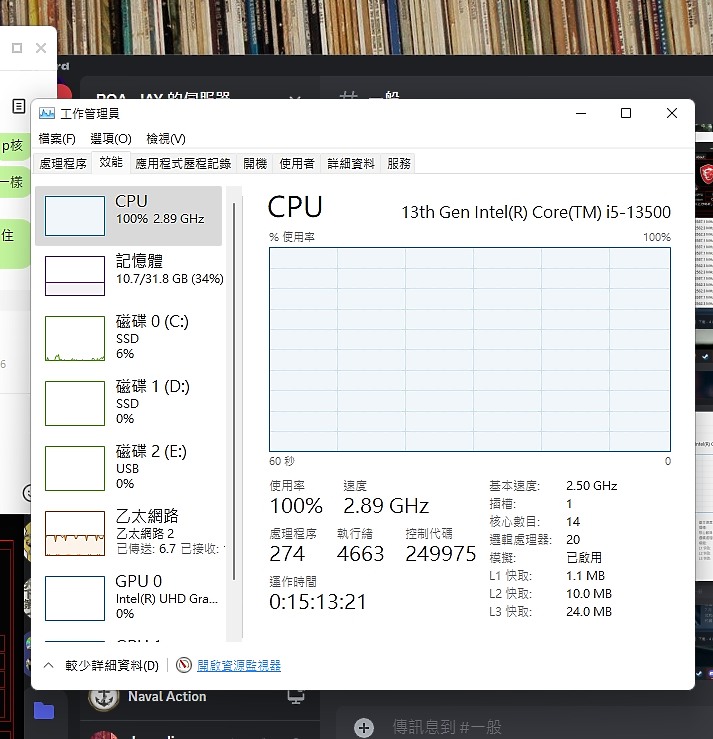Select the GPU 0 item

point(128,598)
